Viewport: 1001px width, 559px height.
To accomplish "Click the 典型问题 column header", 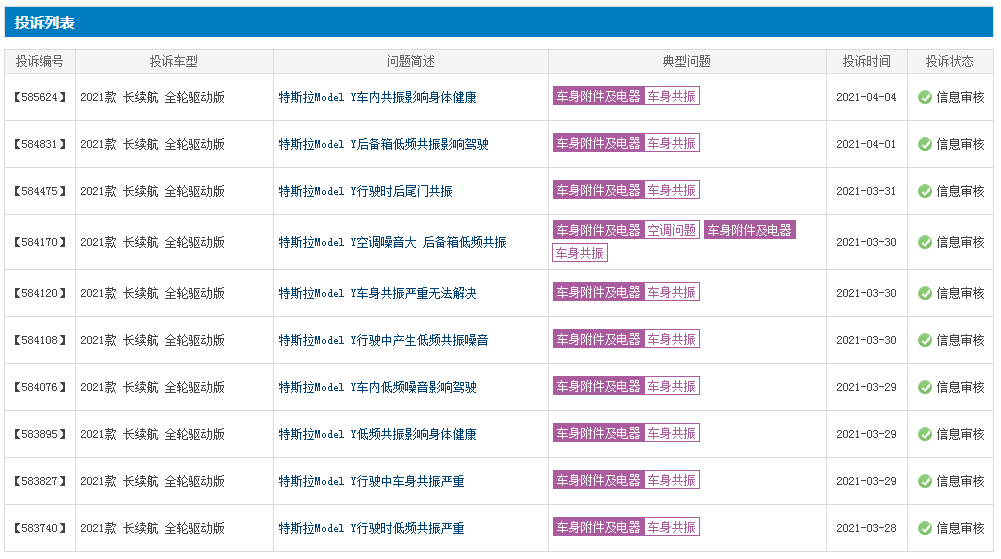I will pos(687,61).
